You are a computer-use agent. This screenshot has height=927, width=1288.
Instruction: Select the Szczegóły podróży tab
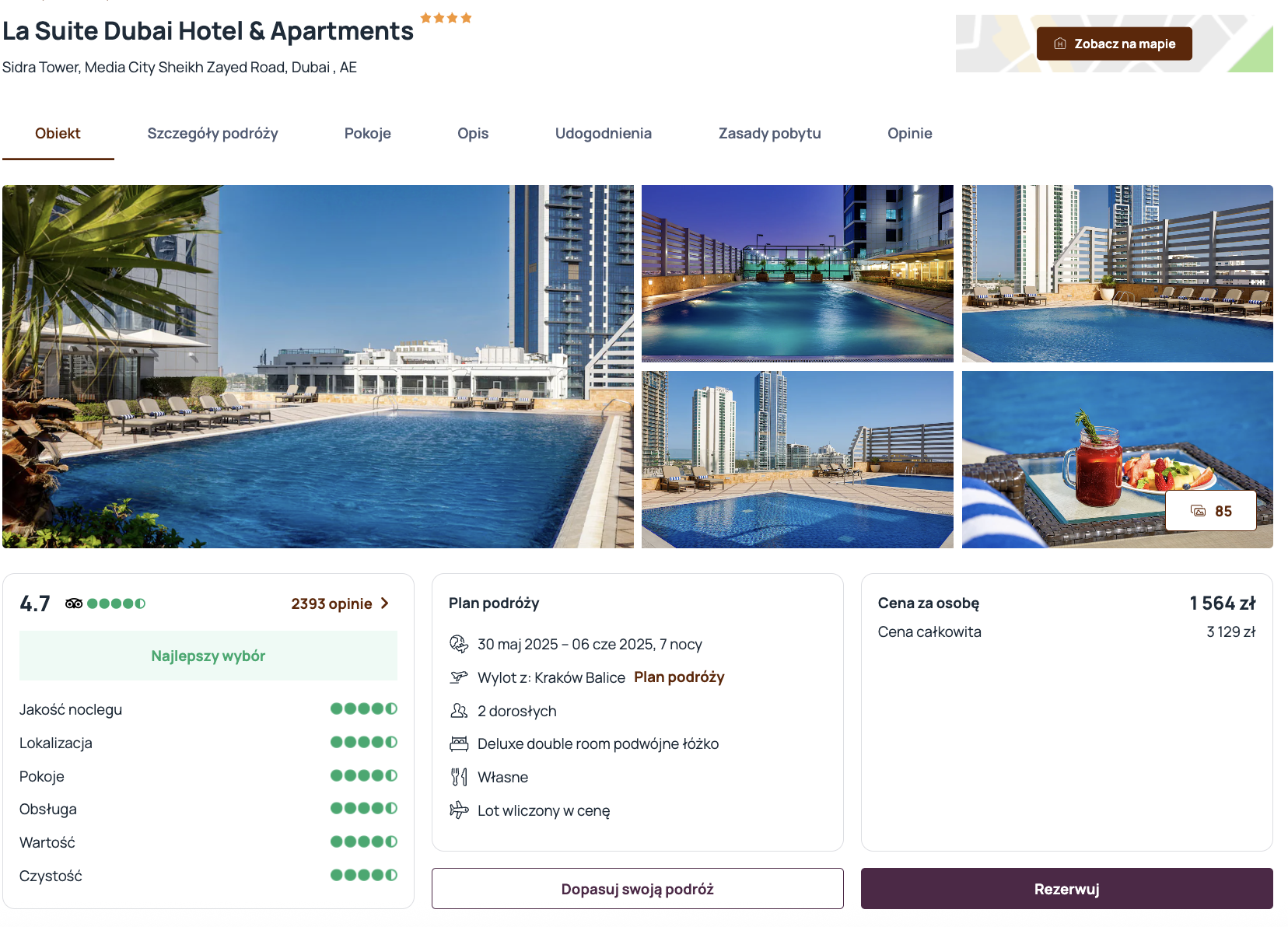tap(212, 134)
